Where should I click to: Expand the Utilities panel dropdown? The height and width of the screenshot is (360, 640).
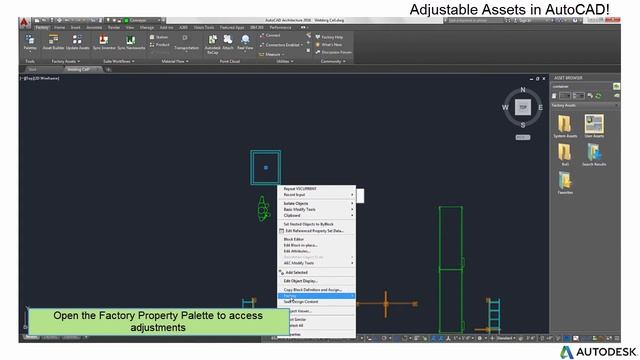pos(285,61)
